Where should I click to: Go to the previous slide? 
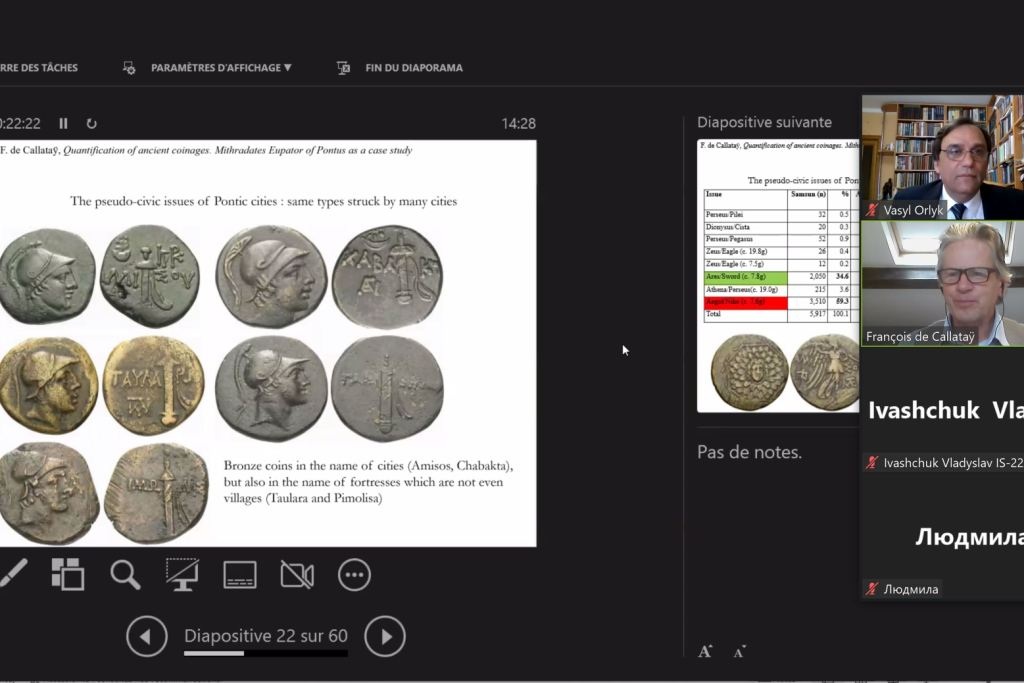[147, 636]
